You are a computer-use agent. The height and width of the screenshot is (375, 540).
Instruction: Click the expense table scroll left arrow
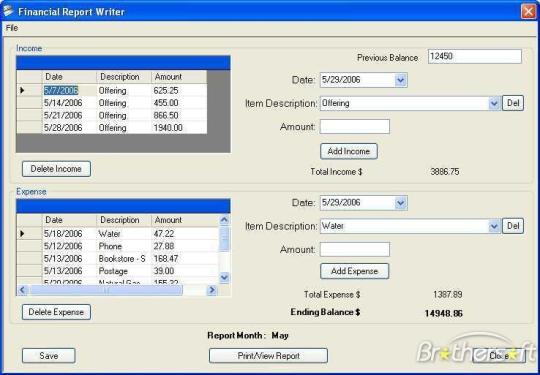click(22, 290)
